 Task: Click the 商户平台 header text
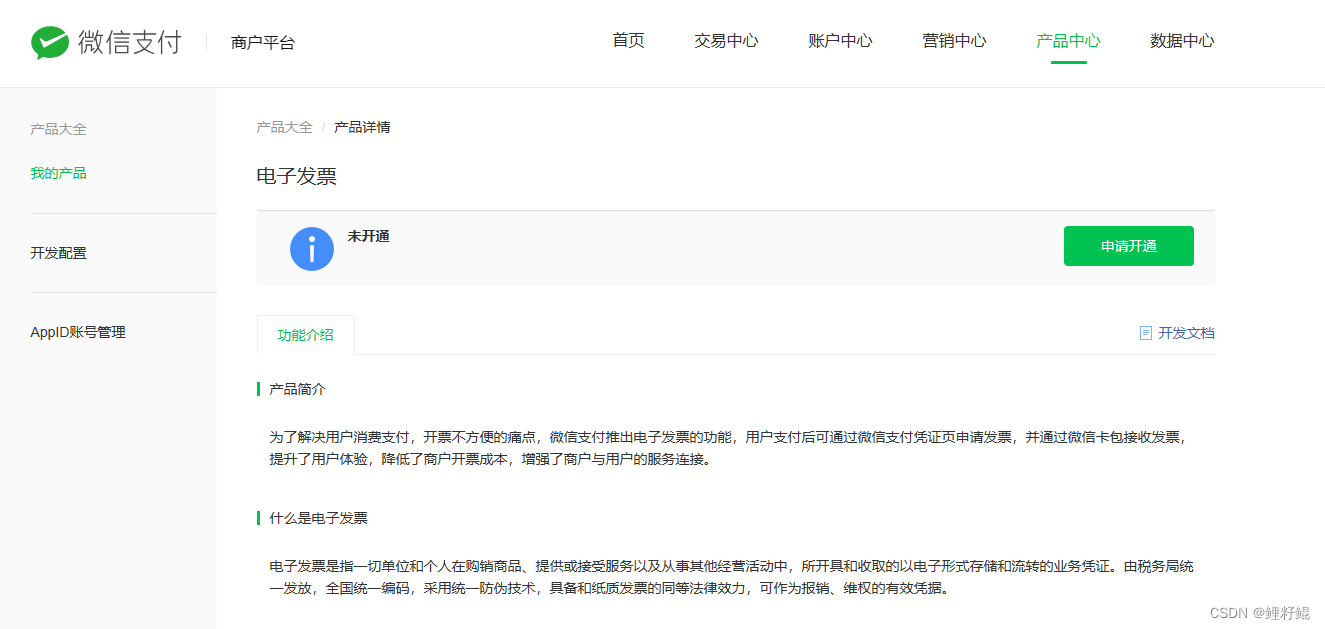tap(263, 43)
